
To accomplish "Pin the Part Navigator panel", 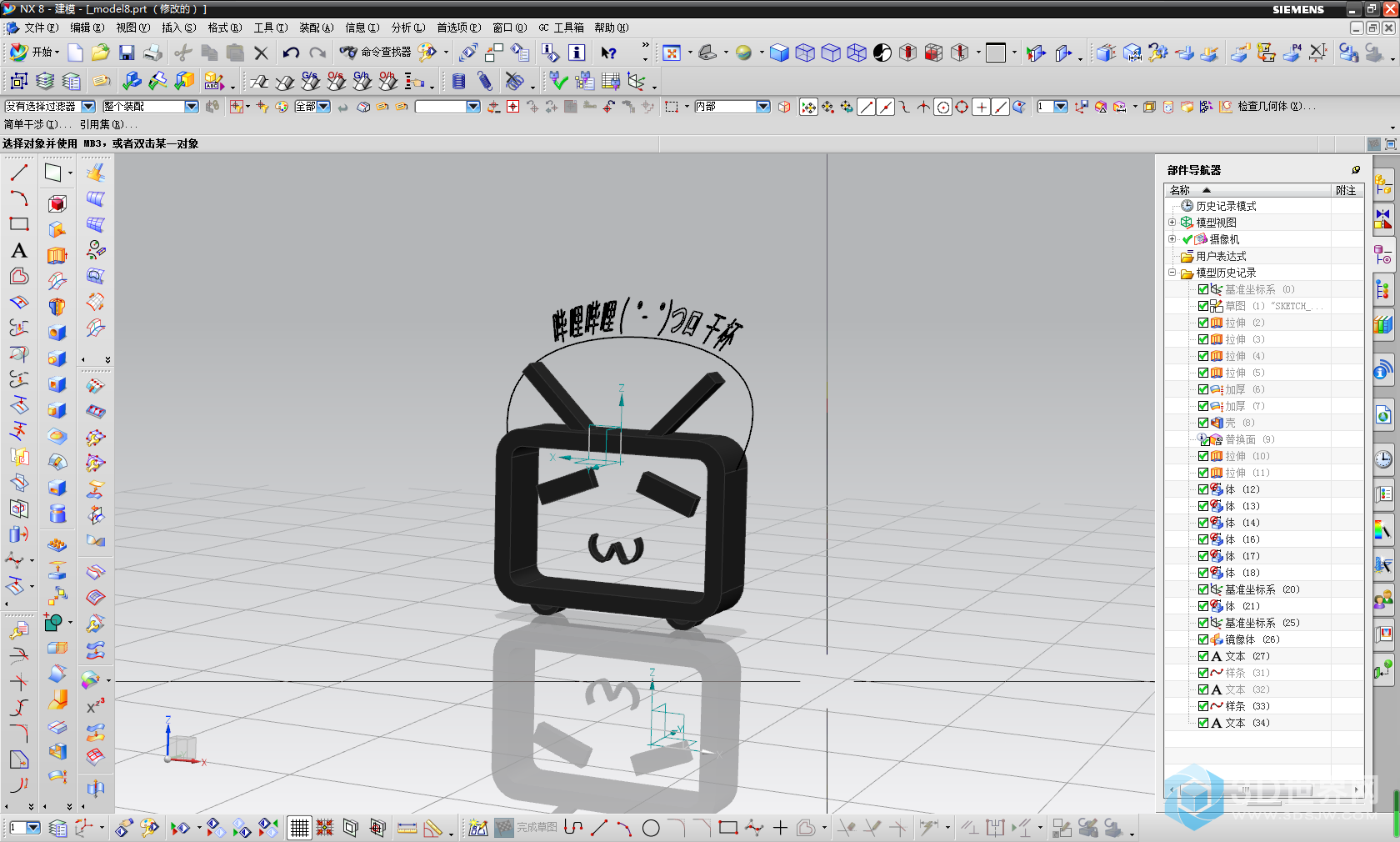I will click(1356, 170).
